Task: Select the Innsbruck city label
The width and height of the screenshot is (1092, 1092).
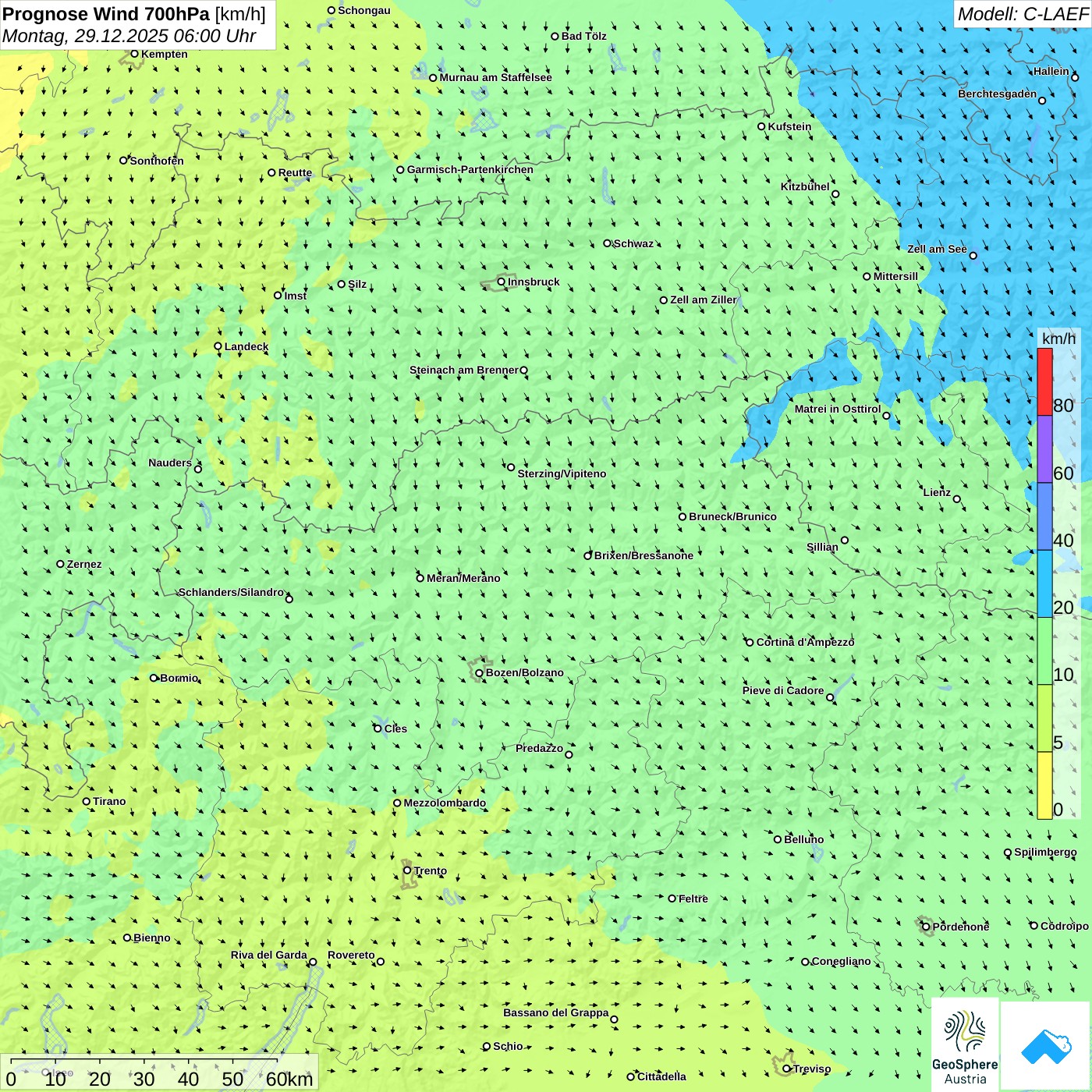Action: click(534, 282)
